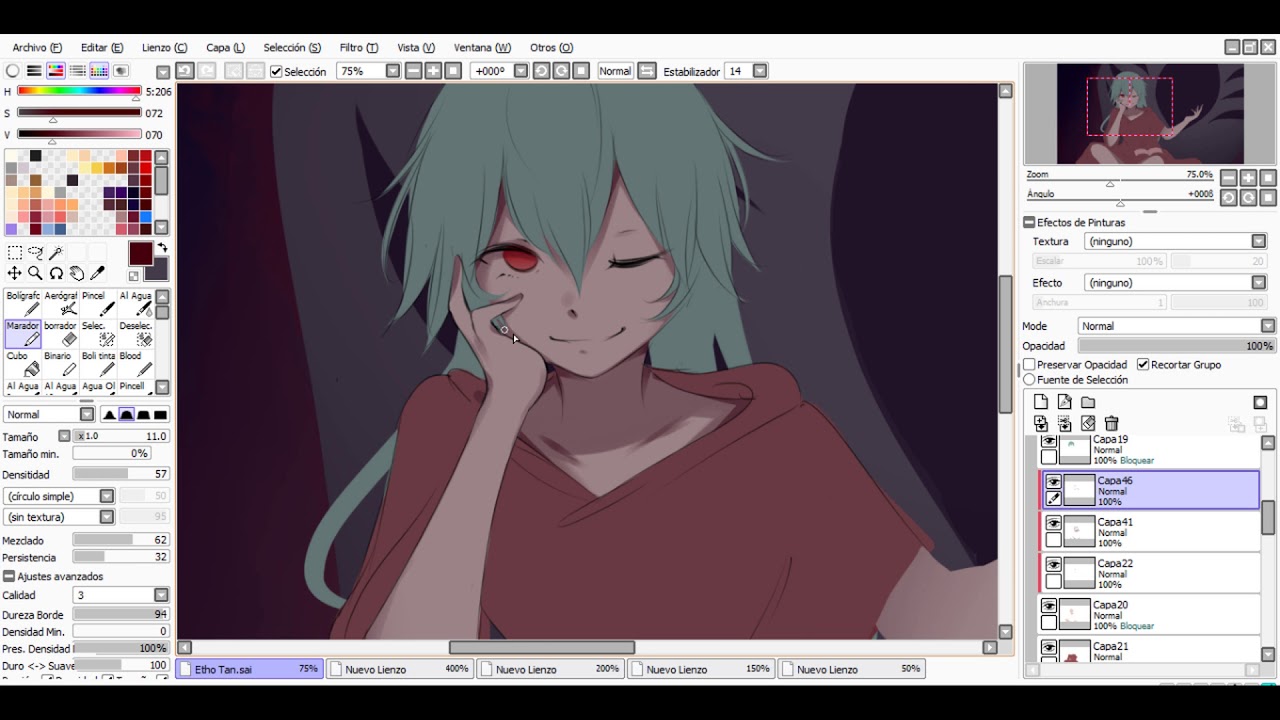Uncheck Recortar Grupo checkbox
The width and height of the screenshot is (1280, 720).
[x=1143, y=365]
